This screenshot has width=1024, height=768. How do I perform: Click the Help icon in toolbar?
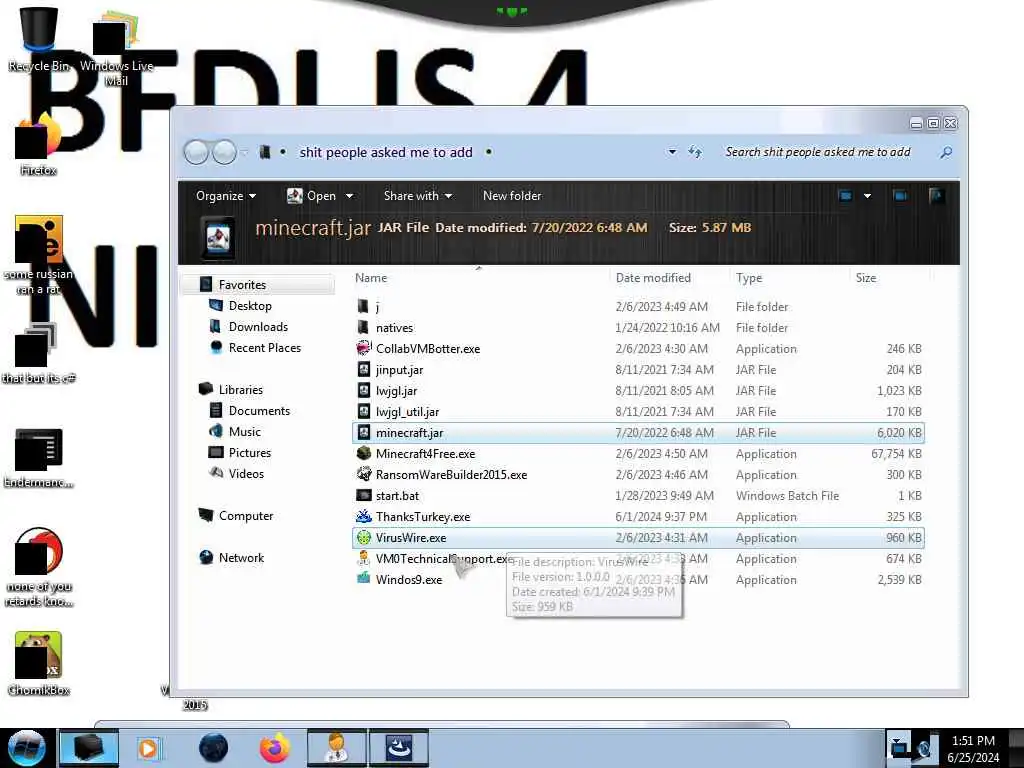936,196
